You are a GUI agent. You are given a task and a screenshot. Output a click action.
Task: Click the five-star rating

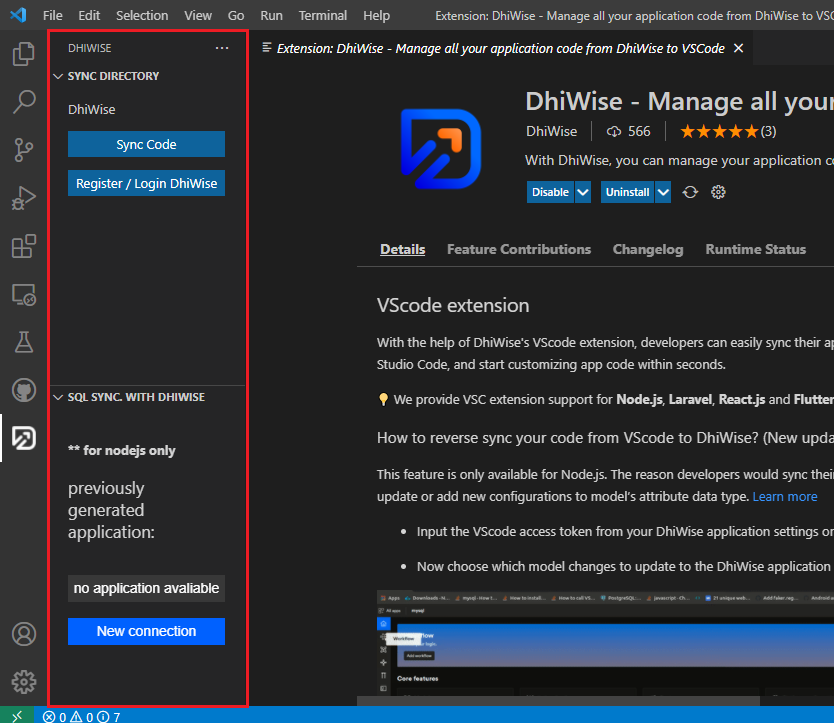(x=719, y=131)
